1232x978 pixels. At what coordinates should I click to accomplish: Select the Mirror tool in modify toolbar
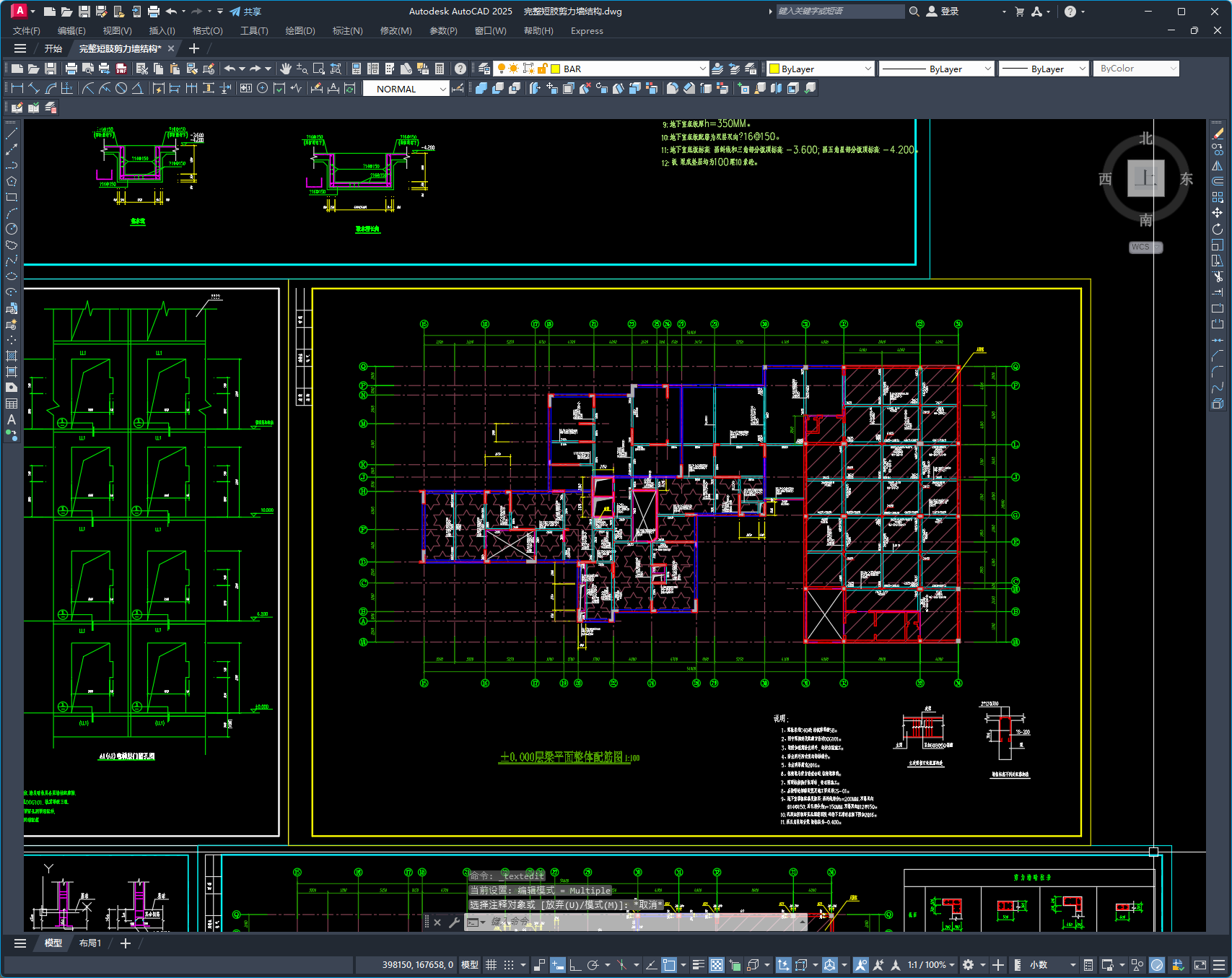tap(1218, 165)
